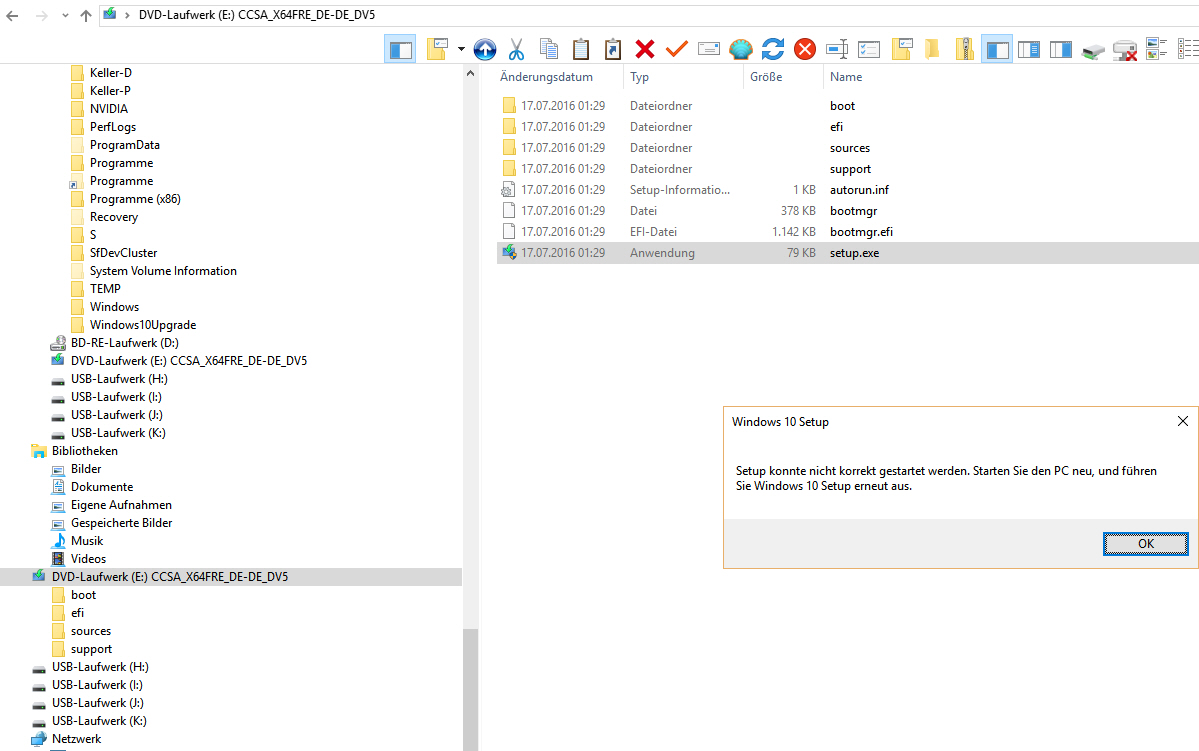Close the Windows 10 Setup dialog
Screen dimensions: 1199x751
(x=1182, y=421)
